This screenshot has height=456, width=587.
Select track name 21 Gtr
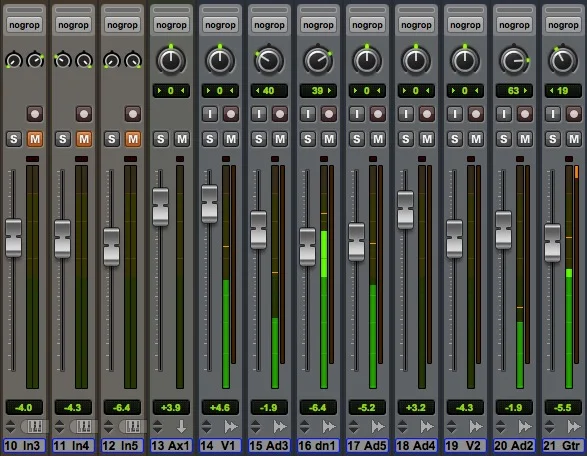click(563, 446)
